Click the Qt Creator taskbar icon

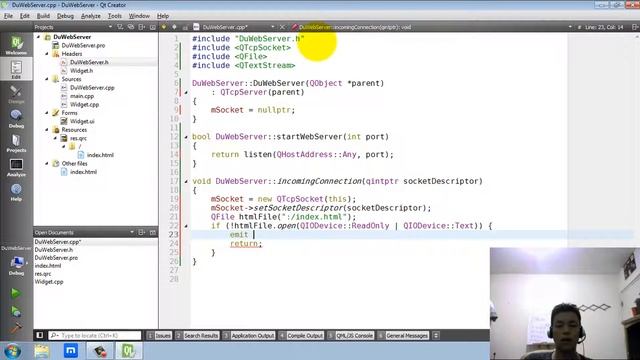tap(128, 351)
